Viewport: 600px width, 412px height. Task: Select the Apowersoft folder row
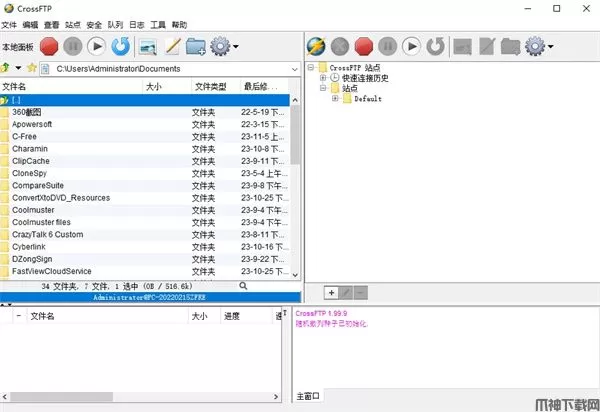coord(145,124)
